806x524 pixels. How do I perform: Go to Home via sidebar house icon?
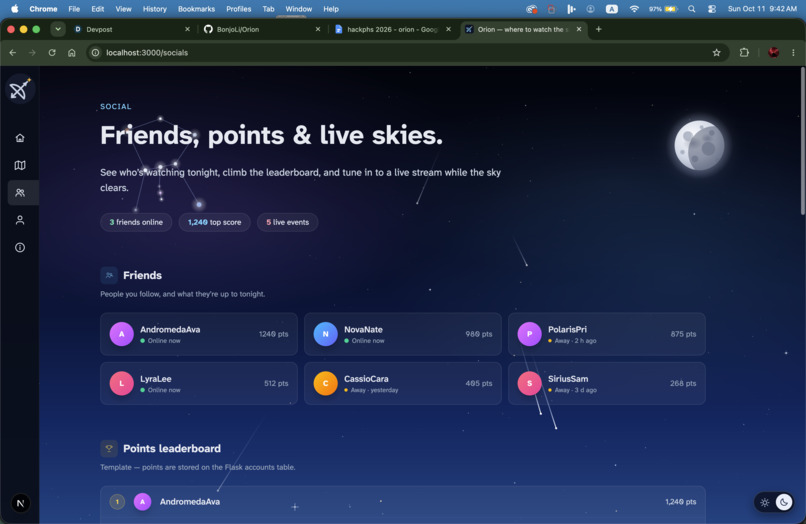click(20, 138)
